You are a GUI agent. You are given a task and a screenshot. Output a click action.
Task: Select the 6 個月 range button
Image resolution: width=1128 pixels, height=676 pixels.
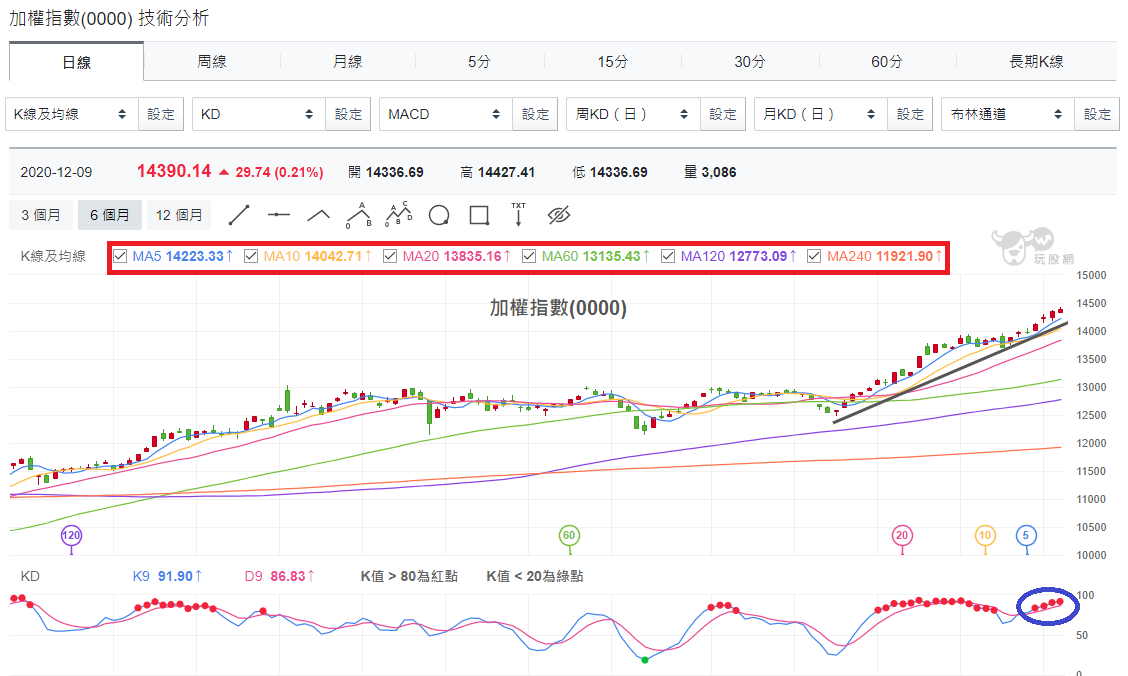click(109, 215)
